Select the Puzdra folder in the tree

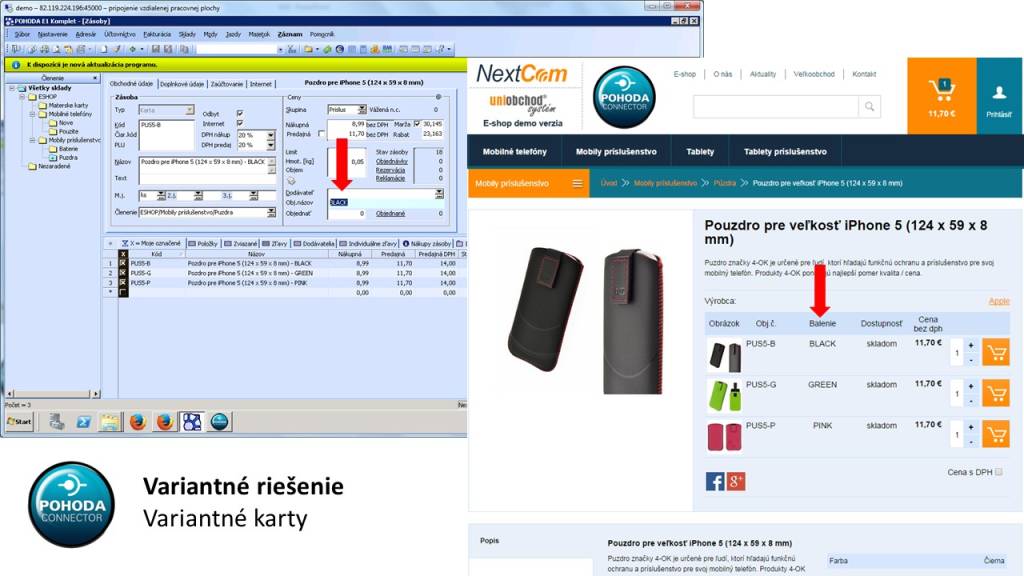click(x=69, y=157)
